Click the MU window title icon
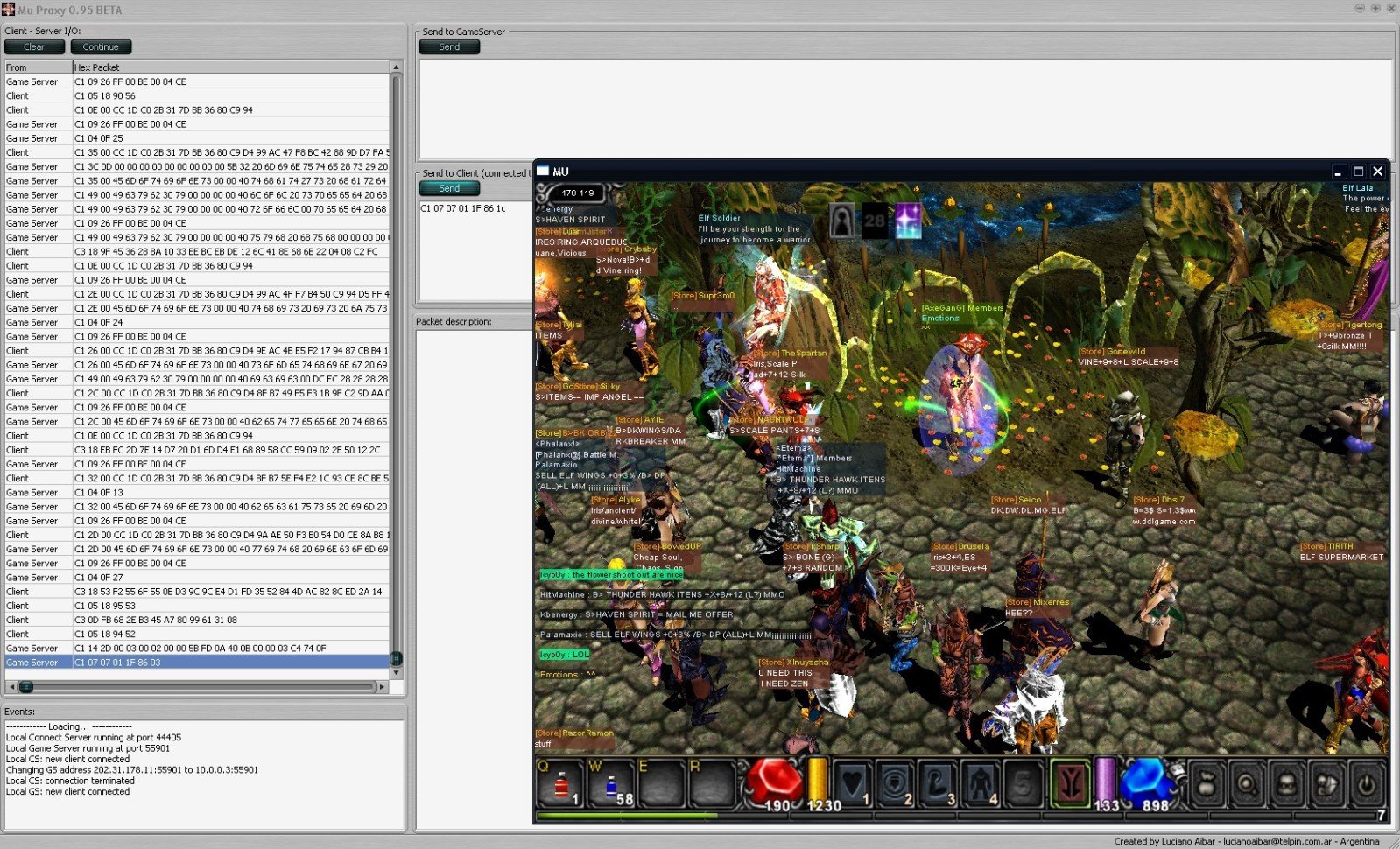 click(543, 171)
